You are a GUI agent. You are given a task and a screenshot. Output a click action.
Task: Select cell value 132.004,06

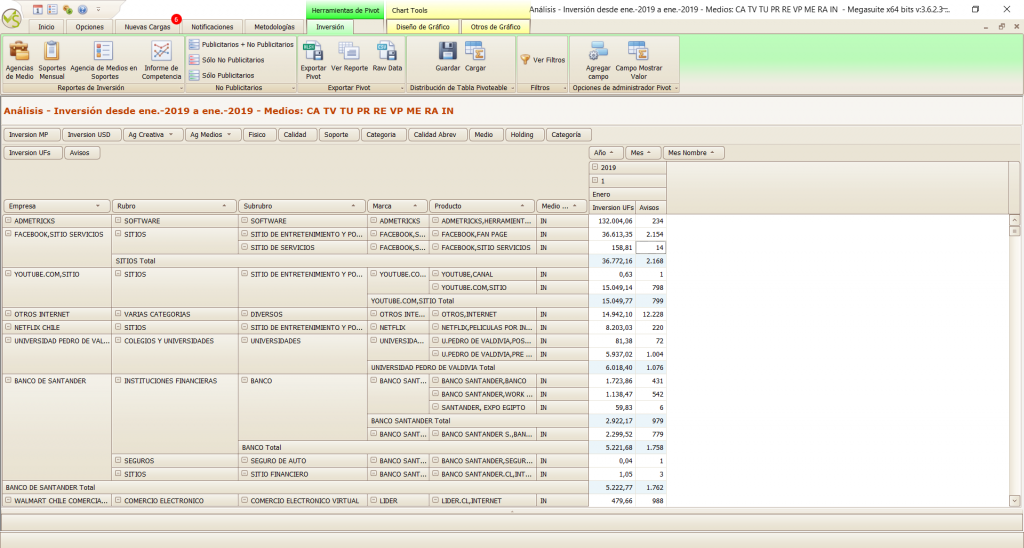click(612, 221)
